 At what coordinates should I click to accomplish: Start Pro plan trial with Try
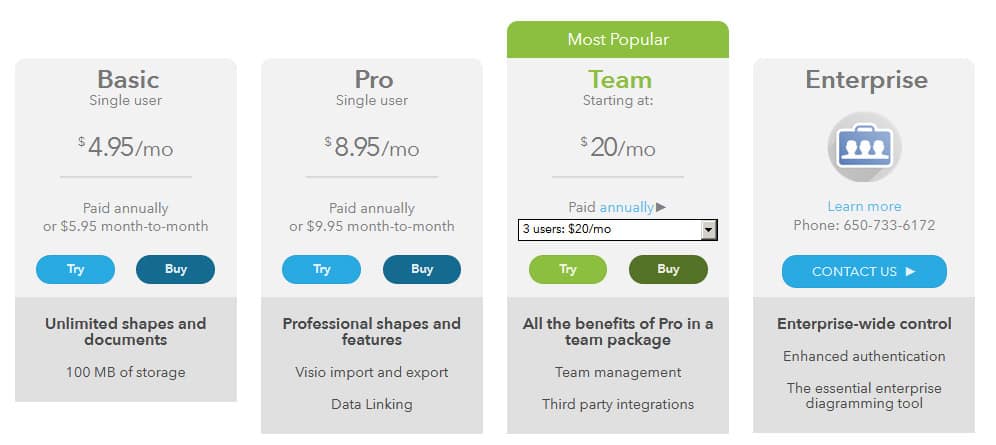[x=321, y=269]
